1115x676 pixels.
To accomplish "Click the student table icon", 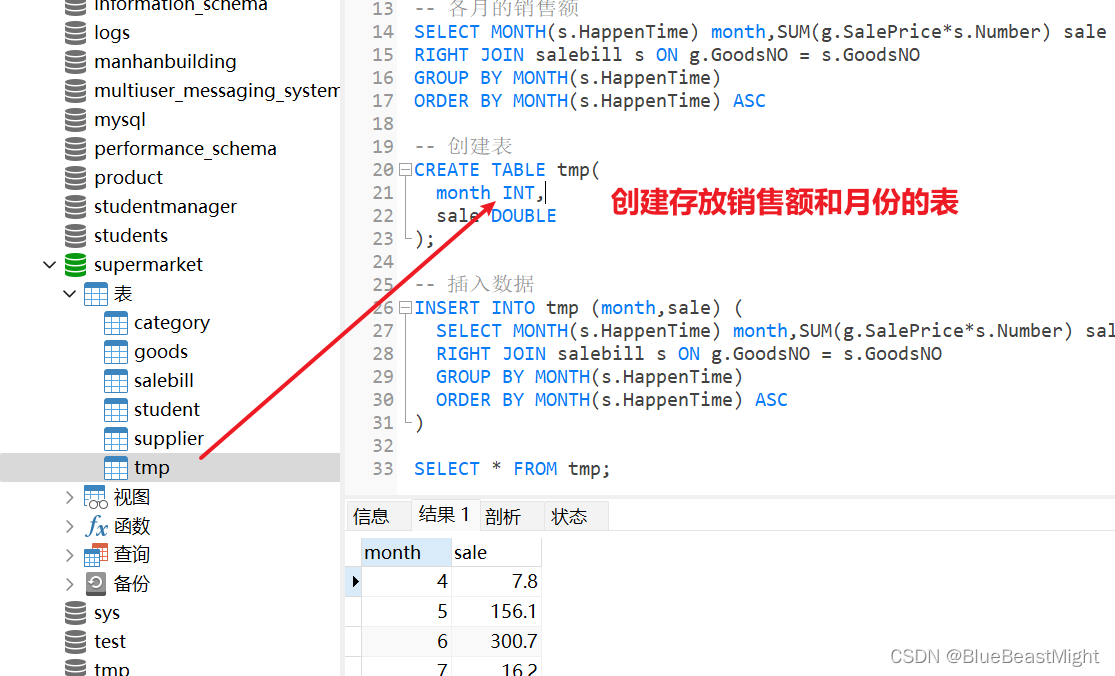I will [116, 410].
